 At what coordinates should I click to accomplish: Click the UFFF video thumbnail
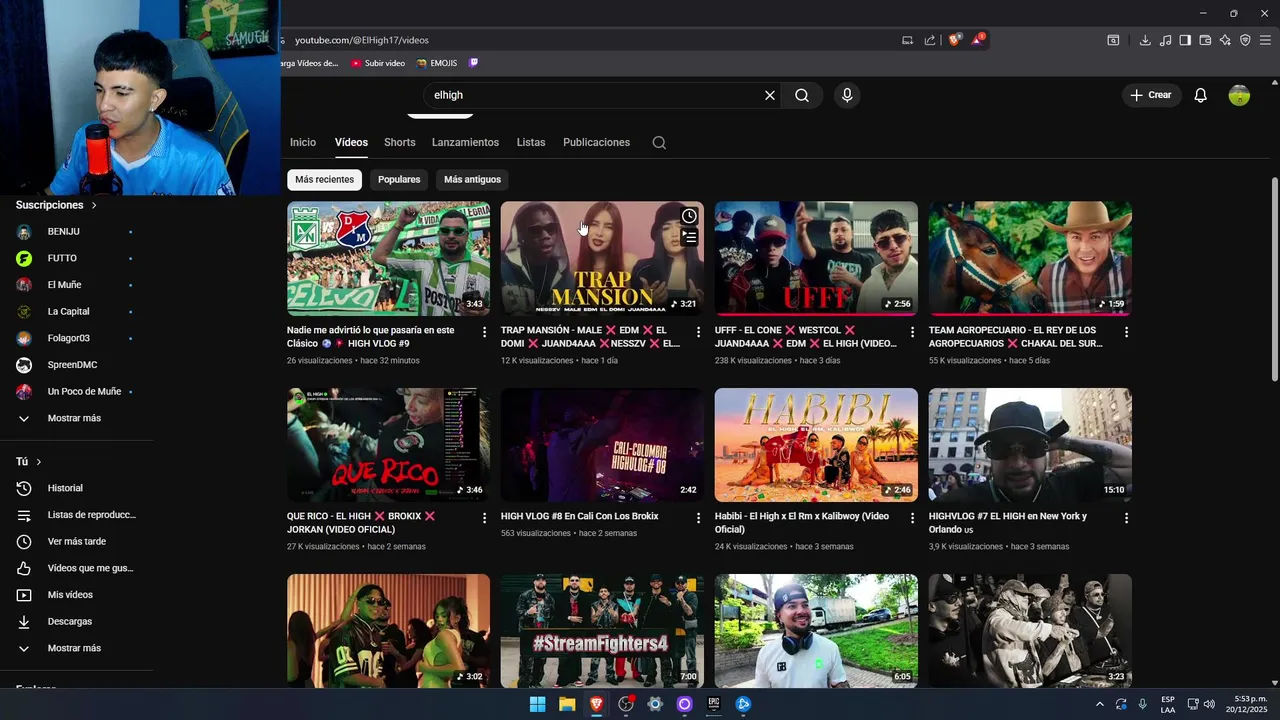click(x=816, y=258)
